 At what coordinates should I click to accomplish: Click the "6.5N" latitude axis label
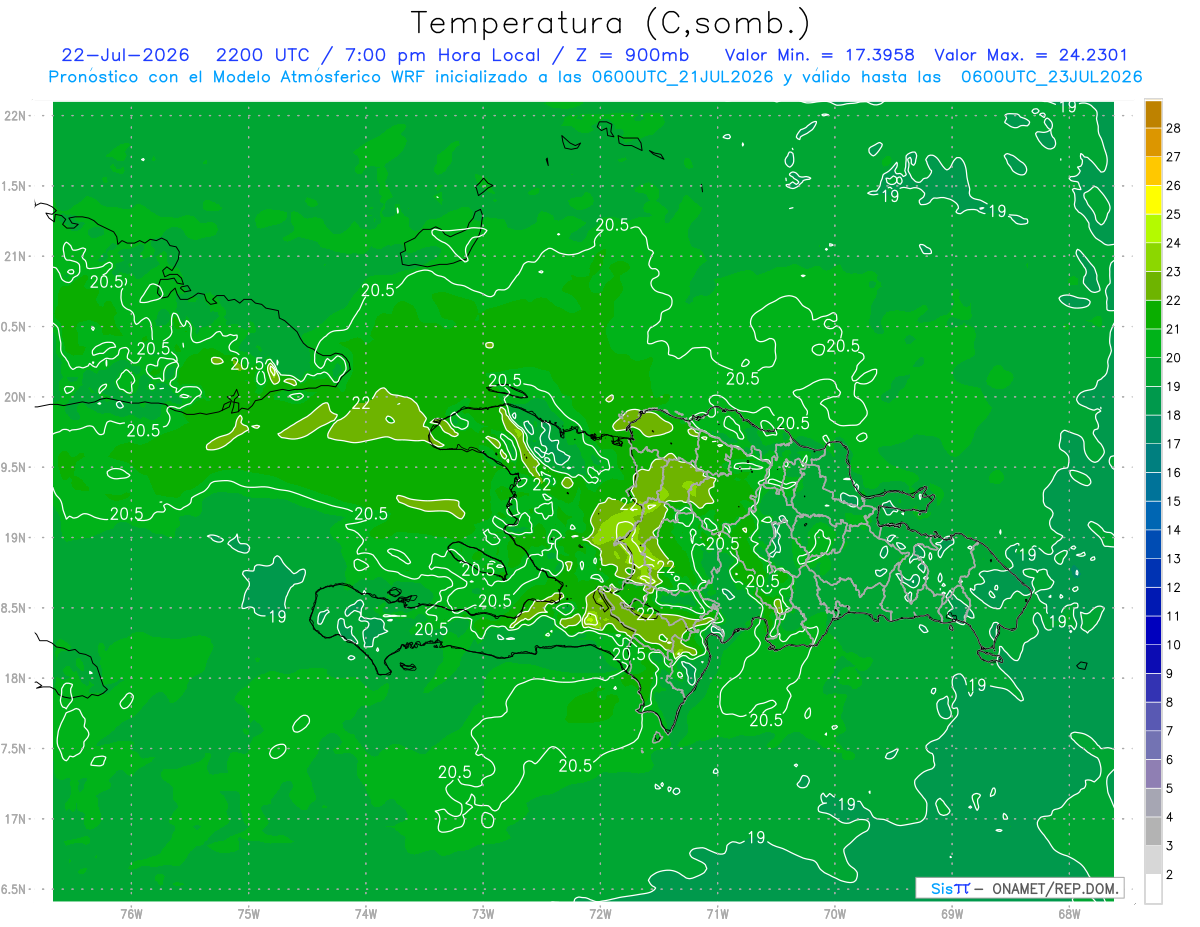click(x=15, y=890)
